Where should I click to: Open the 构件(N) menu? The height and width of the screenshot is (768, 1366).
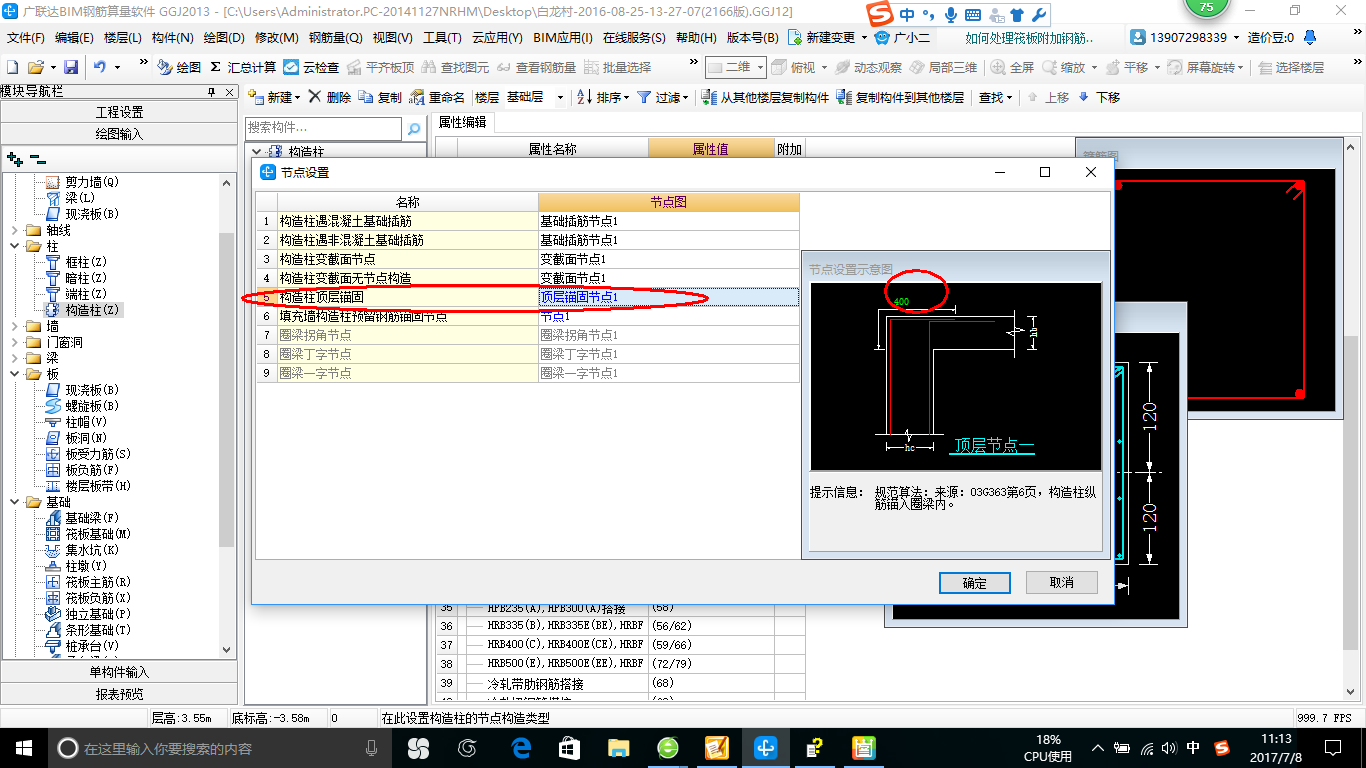172,37
